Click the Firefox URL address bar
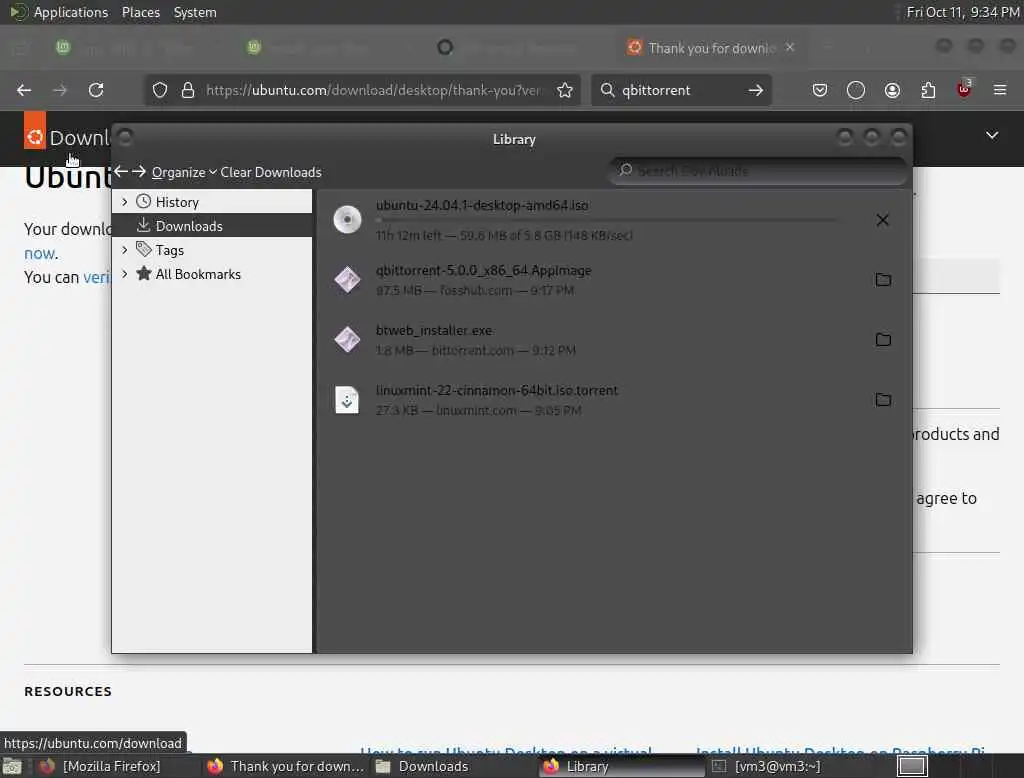 [363, 90]
